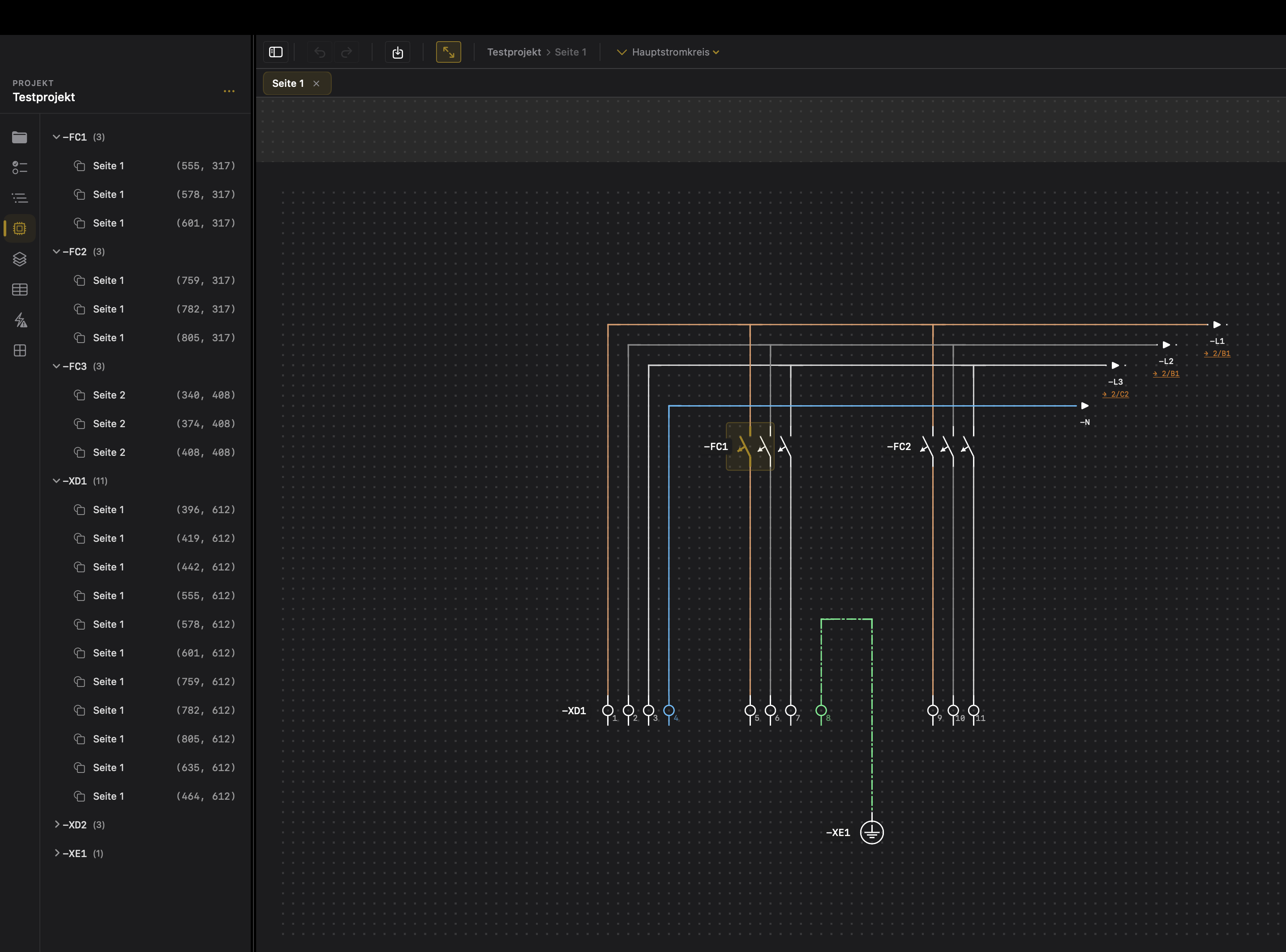The height and width of the screenshot is (952, 1286).
Task: Switch to the Seite 1 tab
Action: coord(287,84)
